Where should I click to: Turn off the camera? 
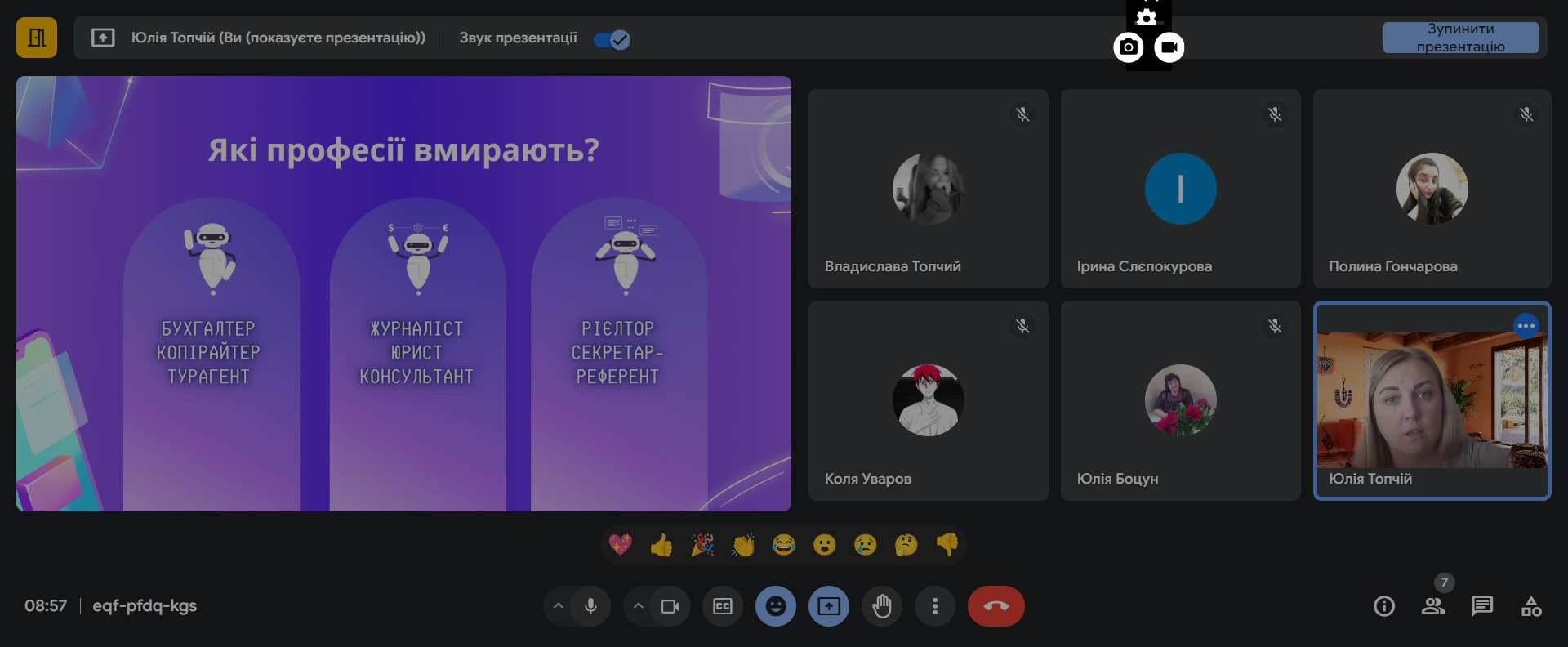click(x=670, y=606)
